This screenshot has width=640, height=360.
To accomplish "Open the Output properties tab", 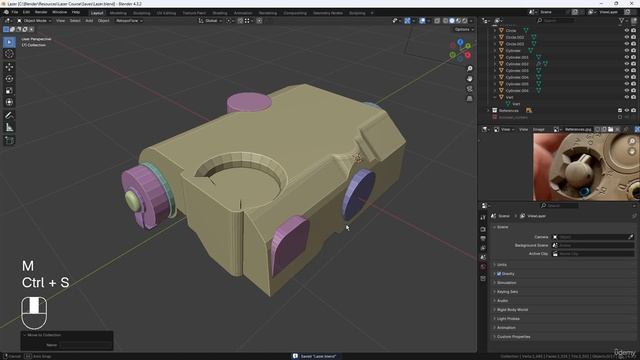I will tap(483, 238).
